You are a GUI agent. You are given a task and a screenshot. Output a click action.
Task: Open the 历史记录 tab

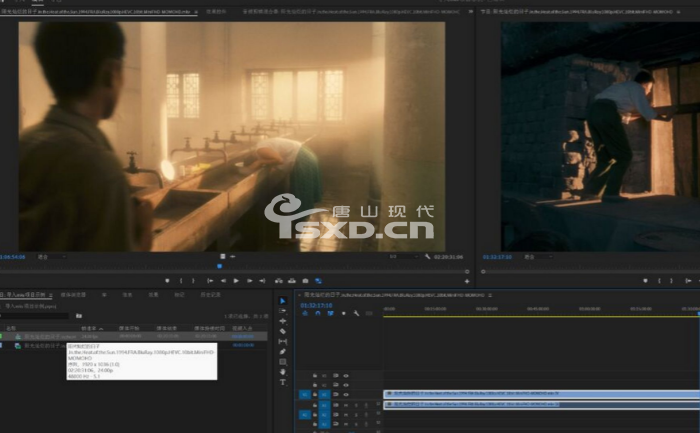(210, 295)
